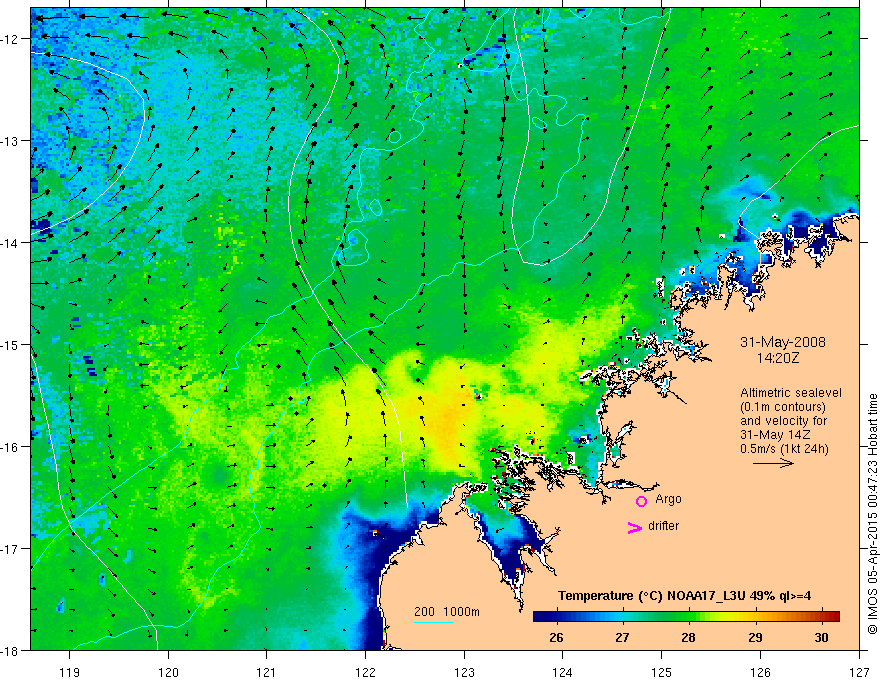Screen dimensions: 880x680
Task: Click latitude axis label -14
Action: point(11,243)
